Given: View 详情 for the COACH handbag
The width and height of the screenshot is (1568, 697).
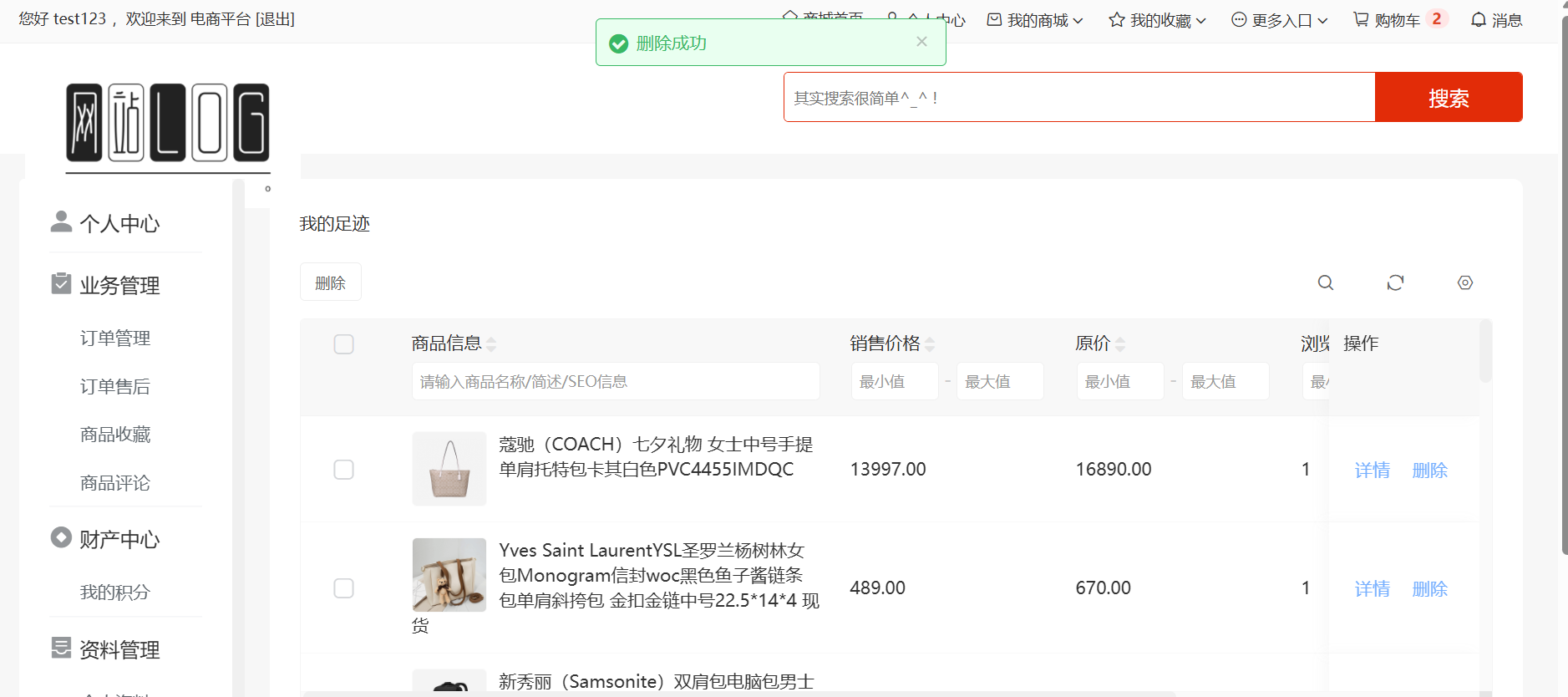Looking at the screenshot, I should (x=1373, y=471).
